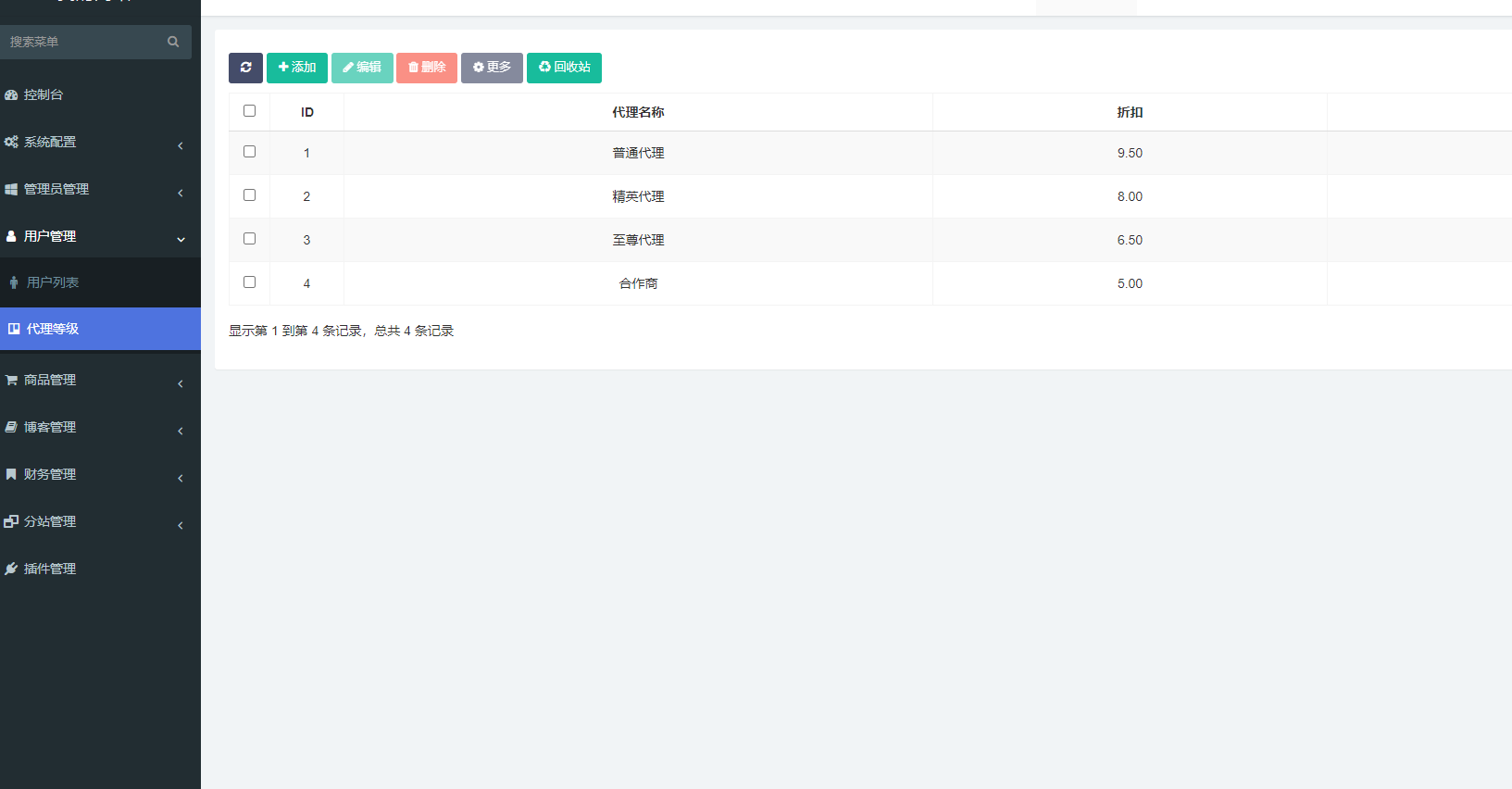Sort table by the 折扣 column header
This screenshot has width=1512, height=789.
click(x=1130, y=112)
